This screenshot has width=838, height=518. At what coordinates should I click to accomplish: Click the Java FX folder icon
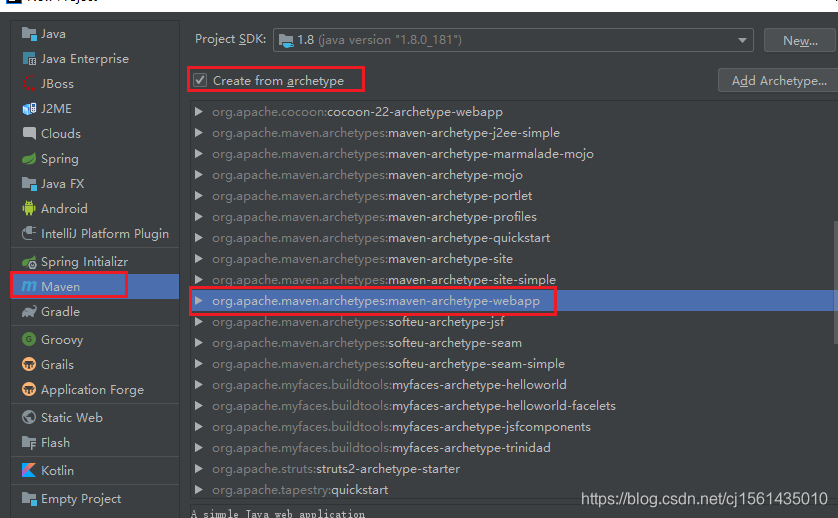click(x=29, y=184)
